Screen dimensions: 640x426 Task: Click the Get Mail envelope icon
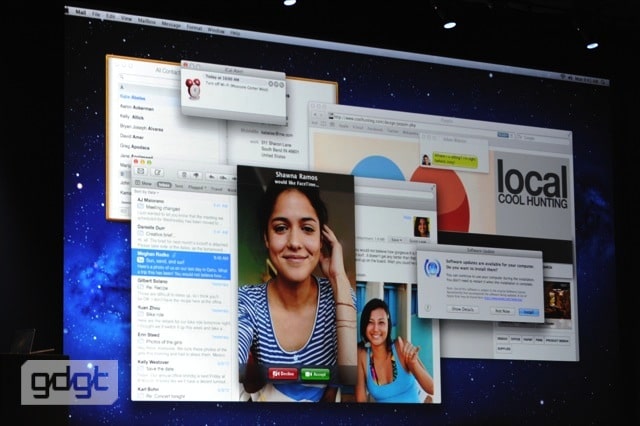click(140, 171)
